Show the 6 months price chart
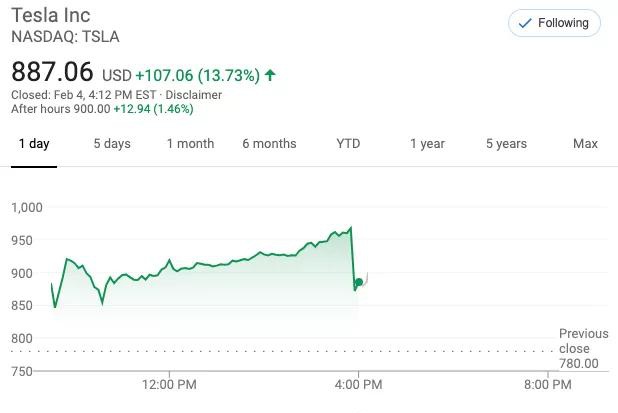This screenshot has width=618, height=413. coord(269,144)
